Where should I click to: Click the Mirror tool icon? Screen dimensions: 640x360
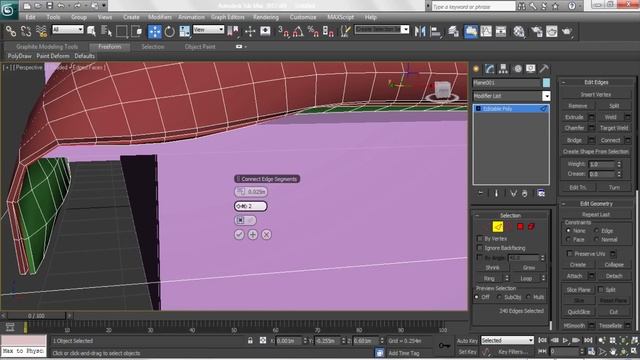click(x=420, y=31)
